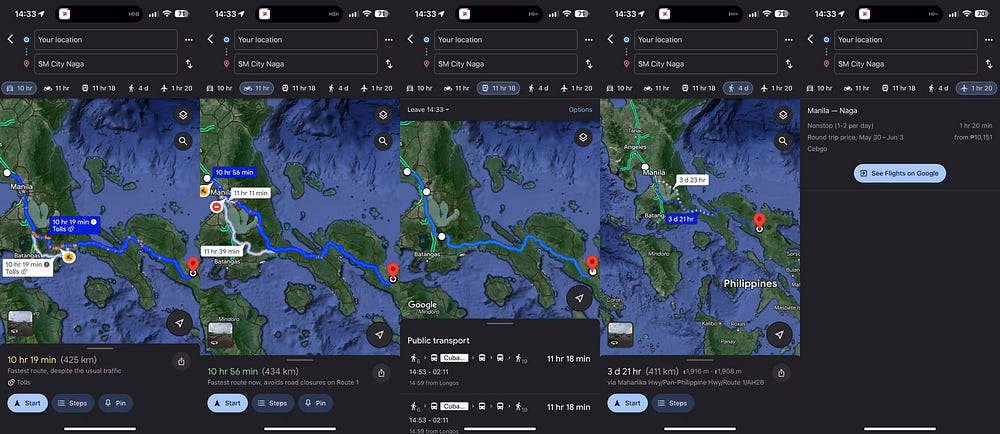Select the blue 10 hr 56 min route label
The width and height of the screenshot is (1000, 434).
(x=233, y=173)
